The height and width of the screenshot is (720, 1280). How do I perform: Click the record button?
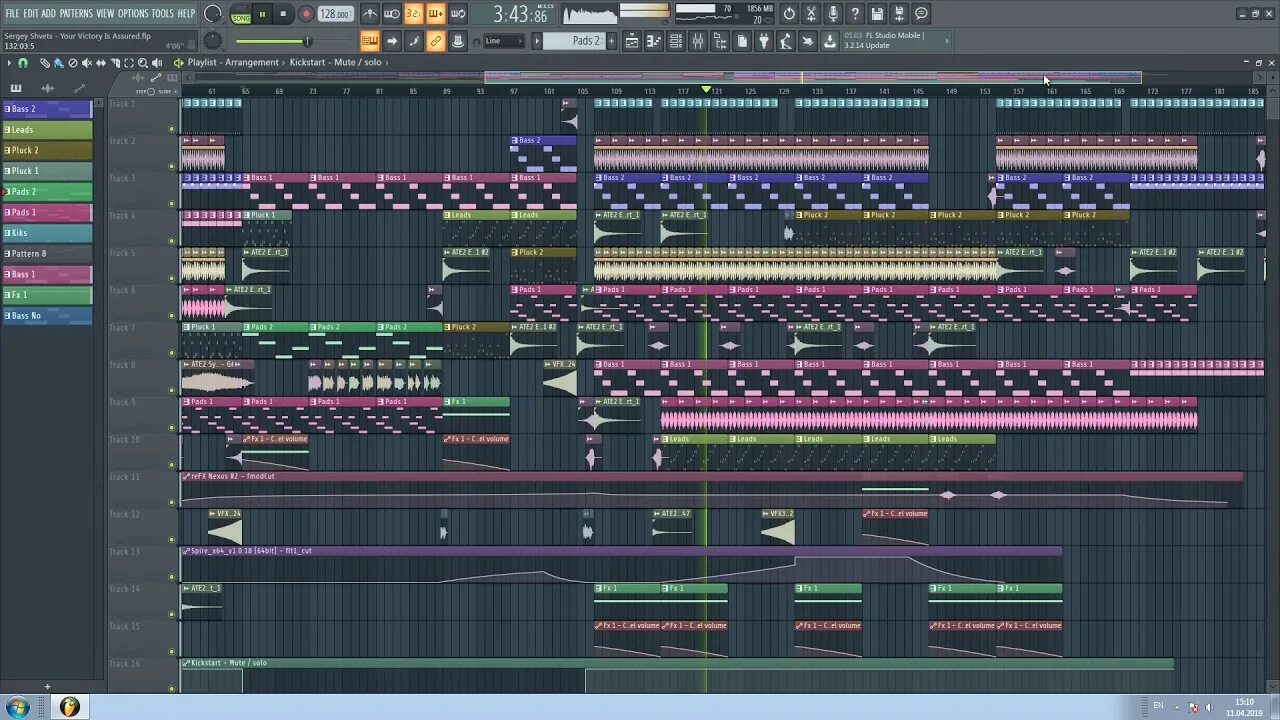[x=306, y=14]
